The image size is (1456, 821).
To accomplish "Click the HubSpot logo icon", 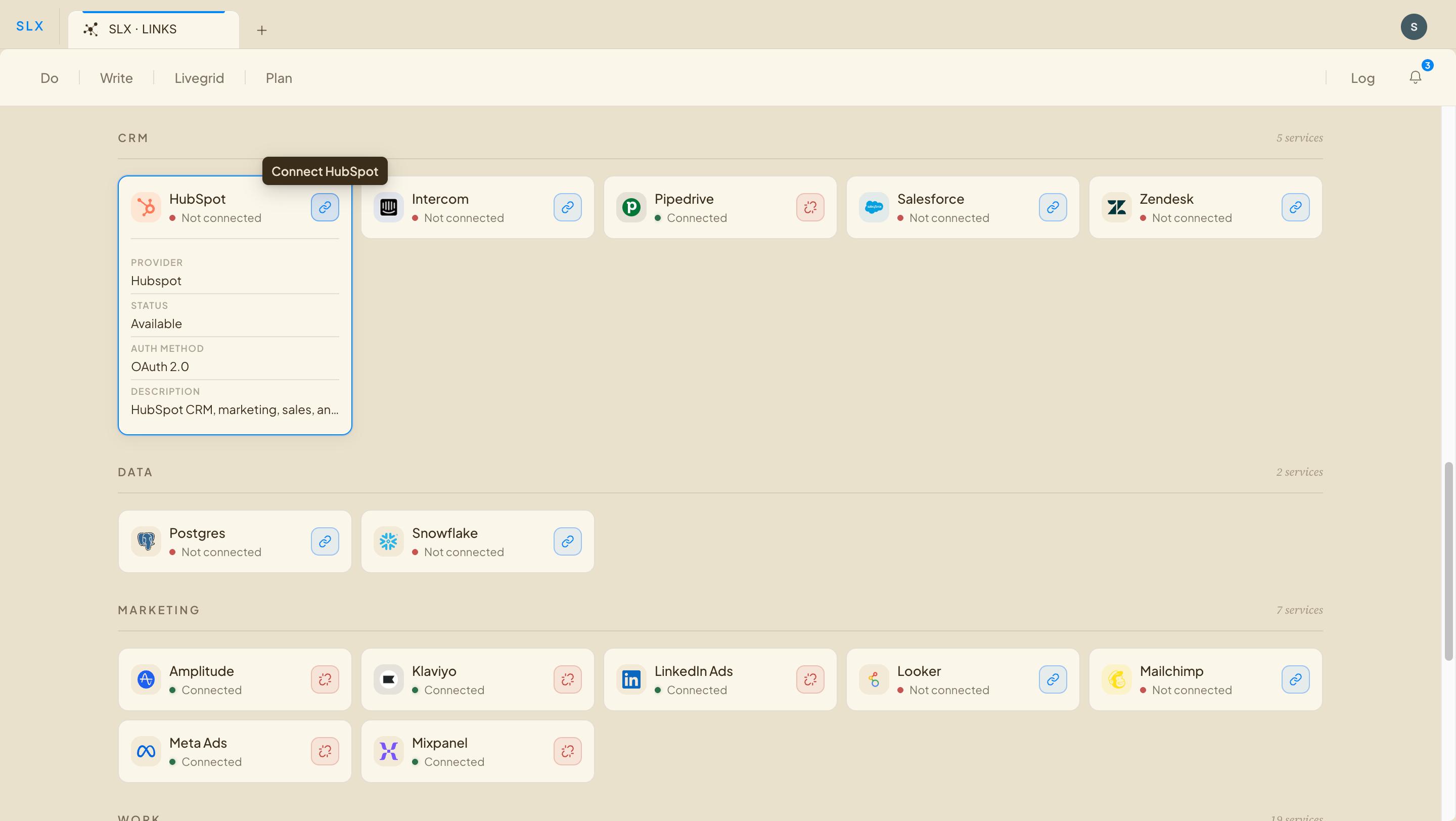I will click(146, 207).
